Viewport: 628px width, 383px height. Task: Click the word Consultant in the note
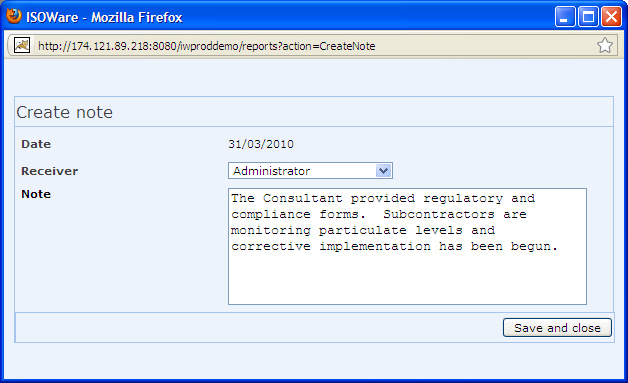click(x=302, y=198)
